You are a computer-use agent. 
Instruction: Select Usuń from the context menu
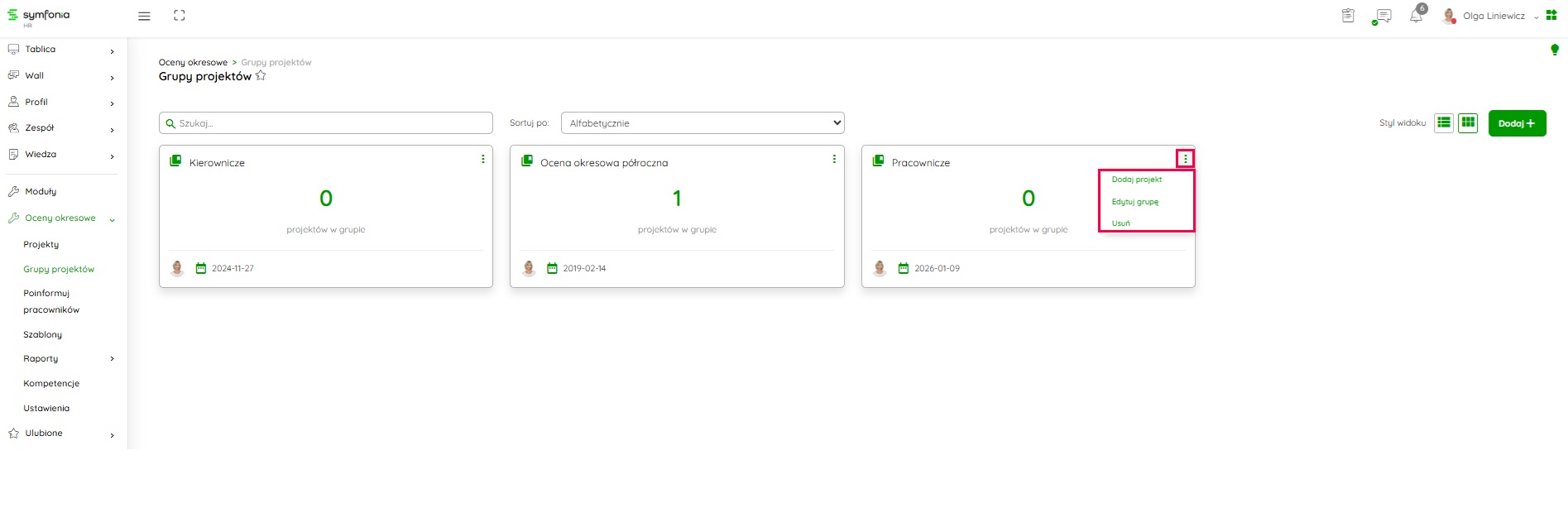pos(1120,223)
